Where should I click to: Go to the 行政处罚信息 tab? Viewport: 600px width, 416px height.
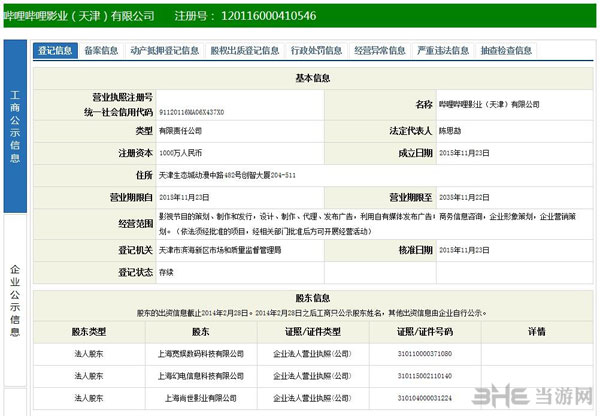(316, 50)
